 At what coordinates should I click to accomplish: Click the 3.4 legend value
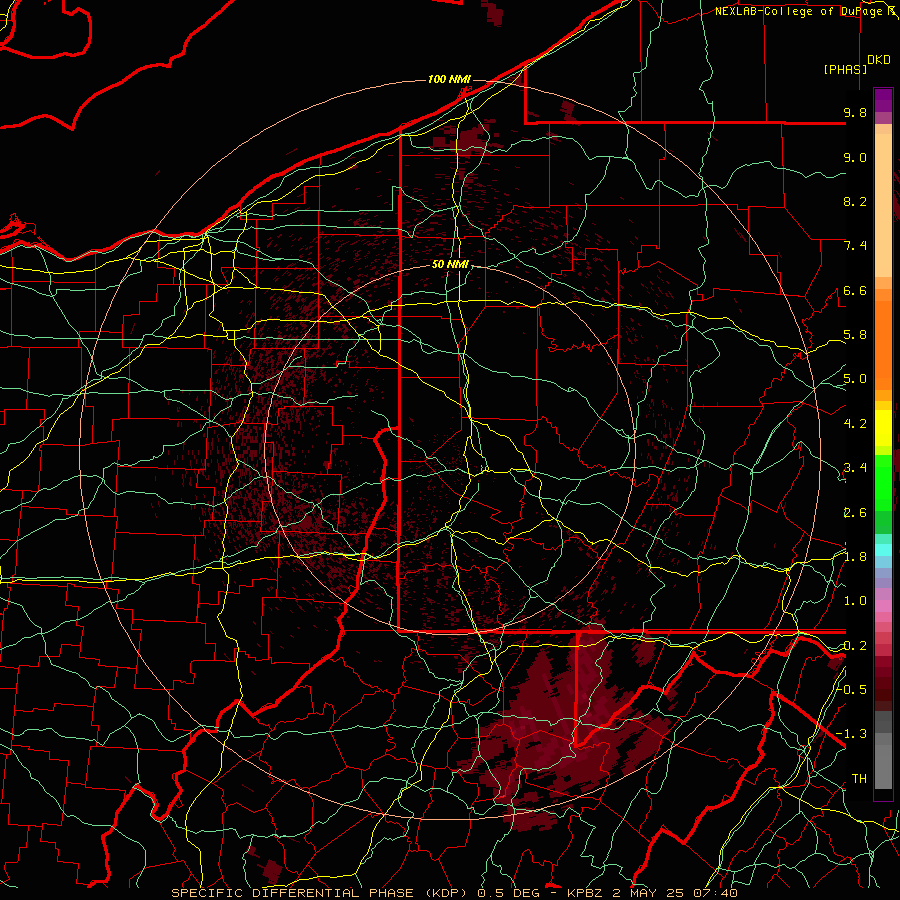[855, 468]
